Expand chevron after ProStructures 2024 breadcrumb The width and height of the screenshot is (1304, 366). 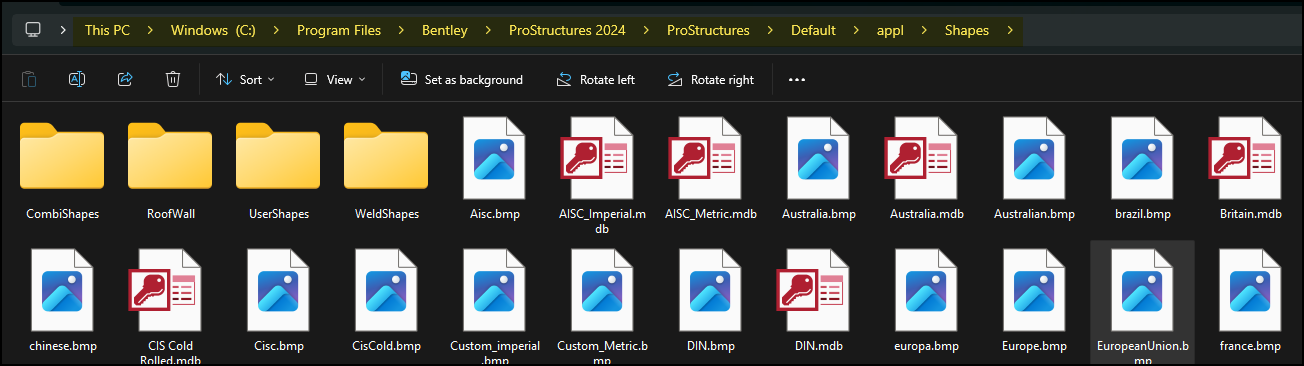[646, 30]
